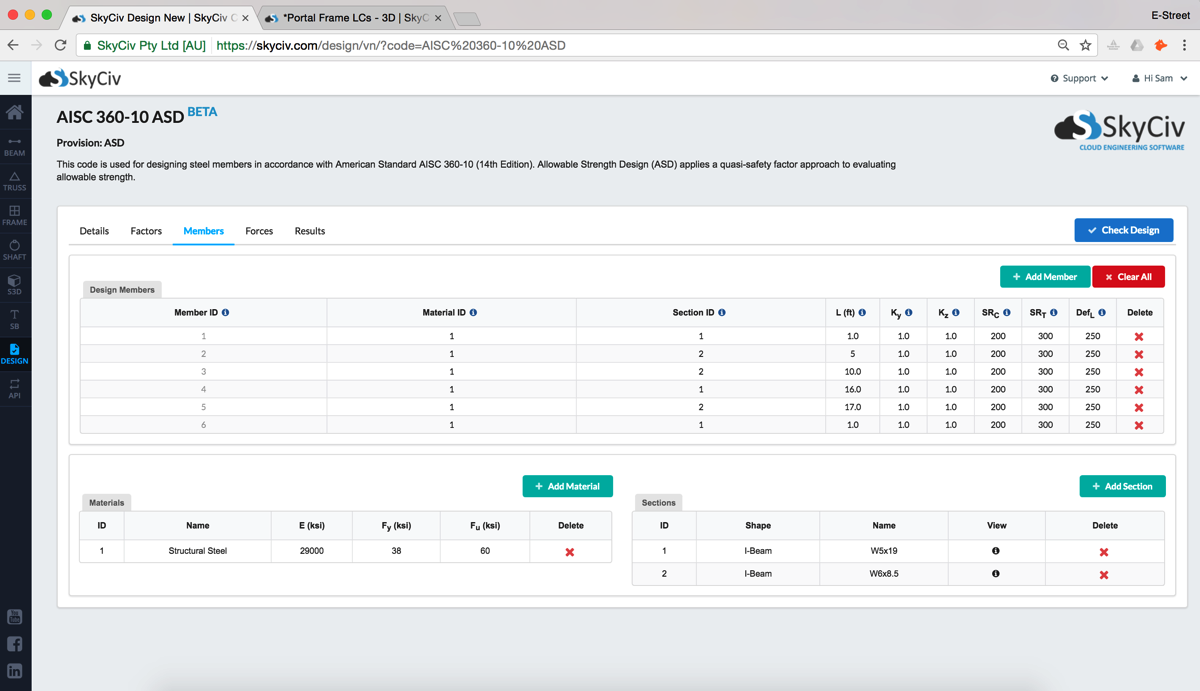
Task: Bookmark this page with the star icon
Action: tap(1086, 45)
